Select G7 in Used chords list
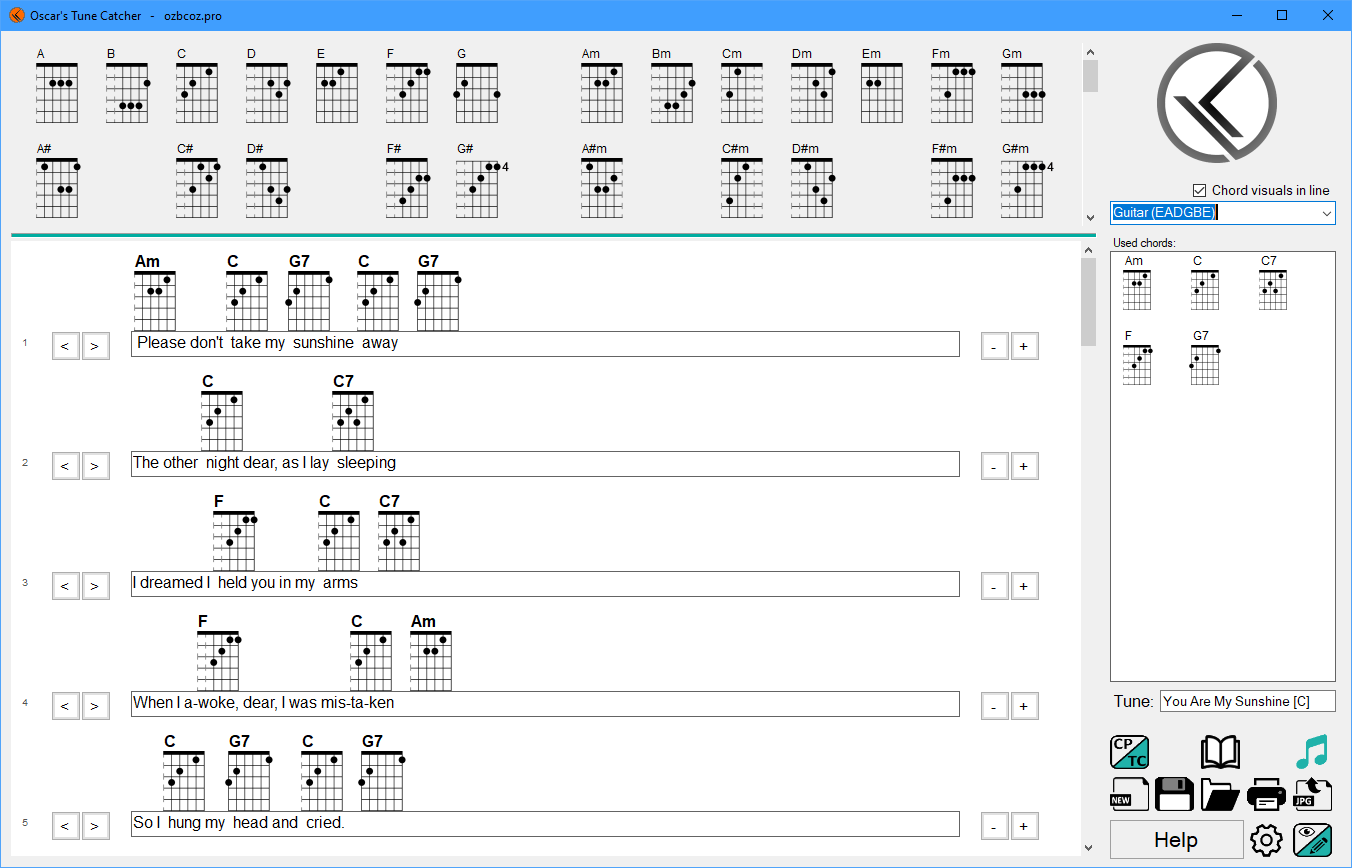 (1205, 358)
